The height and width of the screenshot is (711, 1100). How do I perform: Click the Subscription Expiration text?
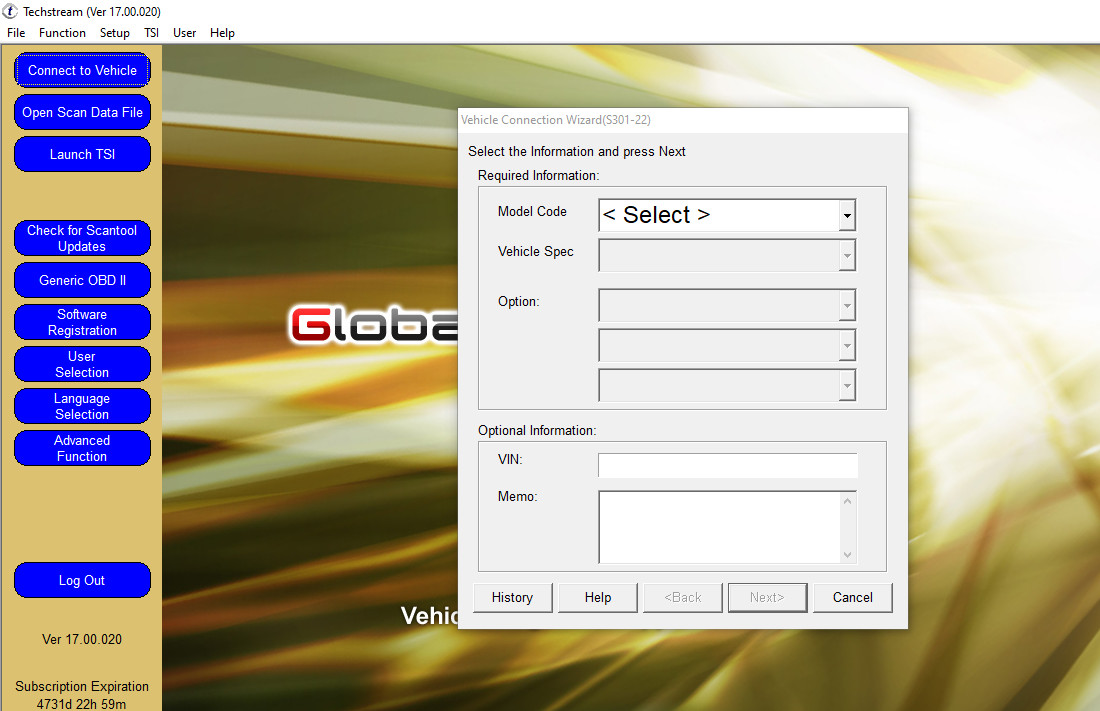[82, 686]
